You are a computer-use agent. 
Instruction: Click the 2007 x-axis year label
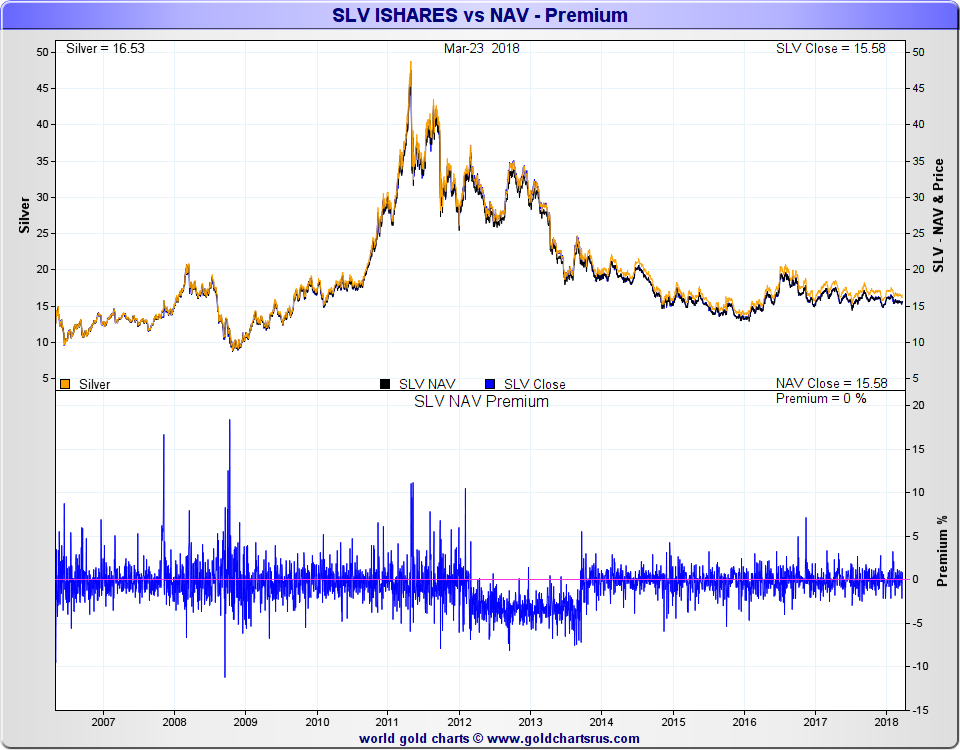coord(103,722)
